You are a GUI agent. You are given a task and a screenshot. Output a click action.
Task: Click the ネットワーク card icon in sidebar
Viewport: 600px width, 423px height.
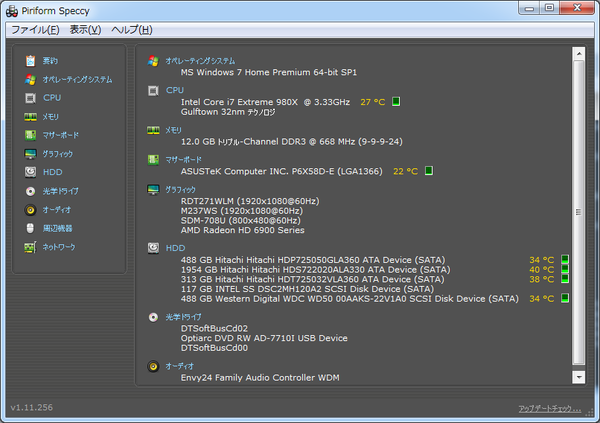[x=30, y=247]
